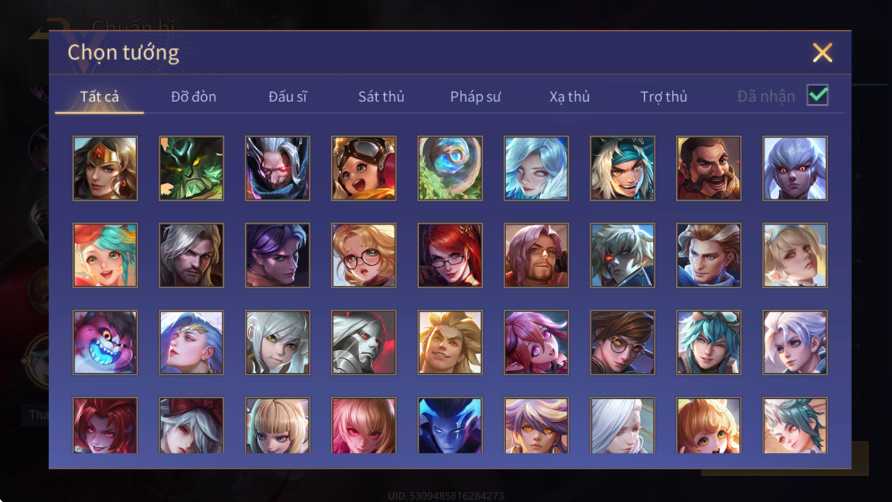
Task: Choose the purple grinning cat hero
Action: (x=105, y=343)
